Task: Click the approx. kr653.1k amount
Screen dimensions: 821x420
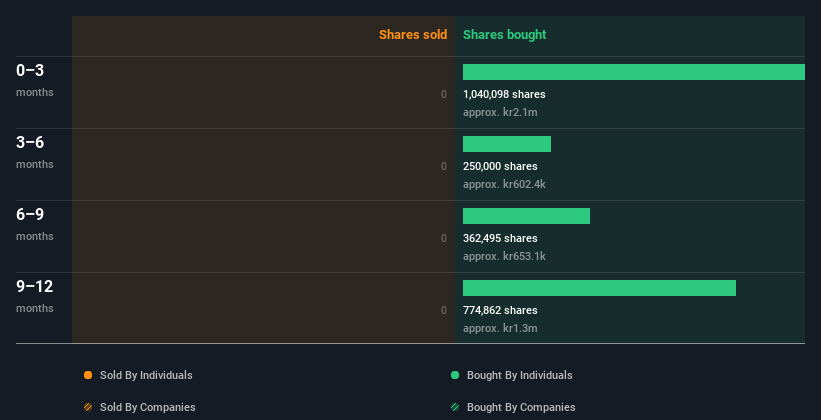Action: click(x=504, y=257)
